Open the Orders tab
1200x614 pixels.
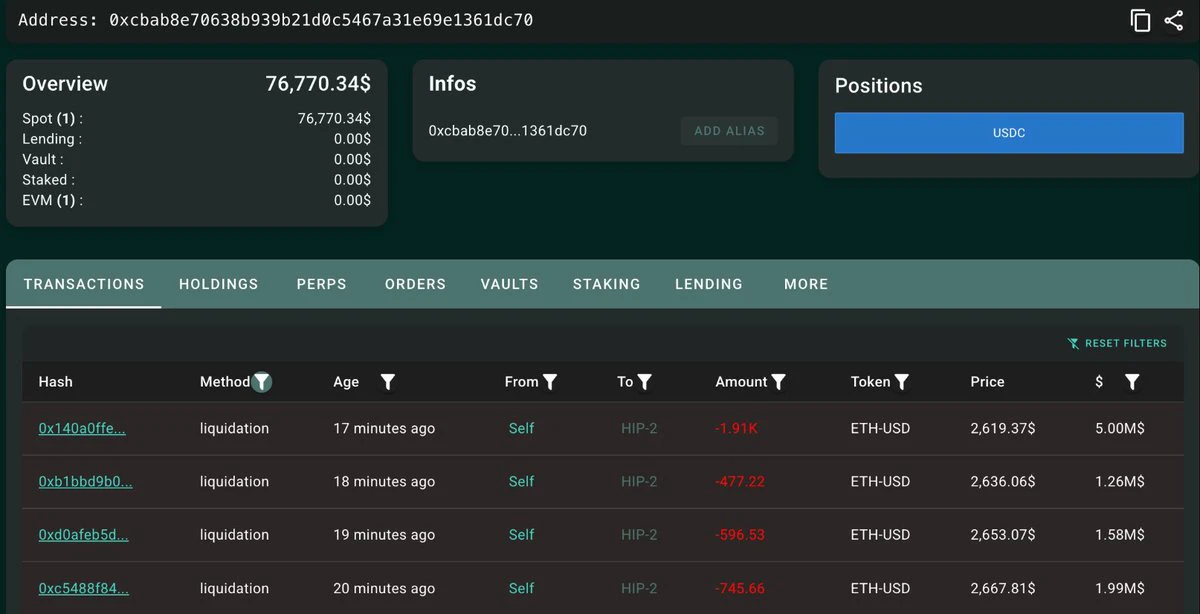pos(415,284)
